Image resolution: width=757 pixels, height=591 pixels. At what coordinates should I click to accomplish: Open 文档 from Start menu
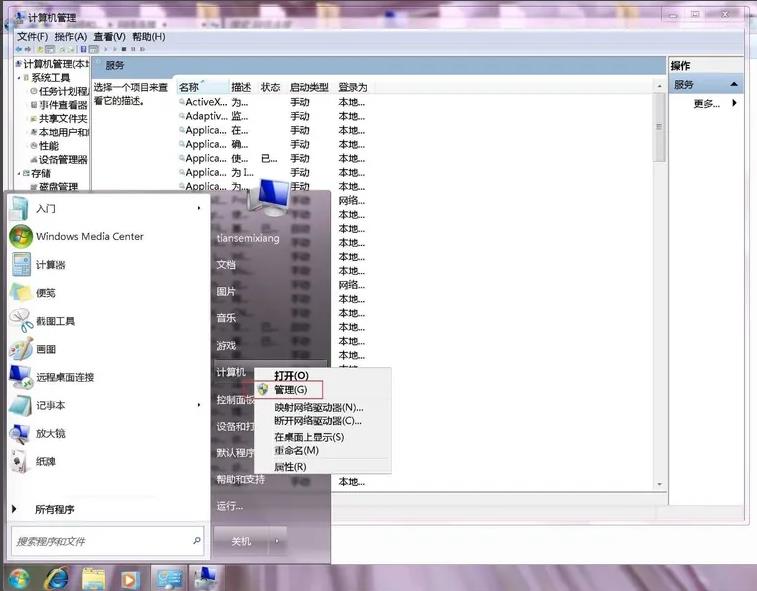point(226,265)
